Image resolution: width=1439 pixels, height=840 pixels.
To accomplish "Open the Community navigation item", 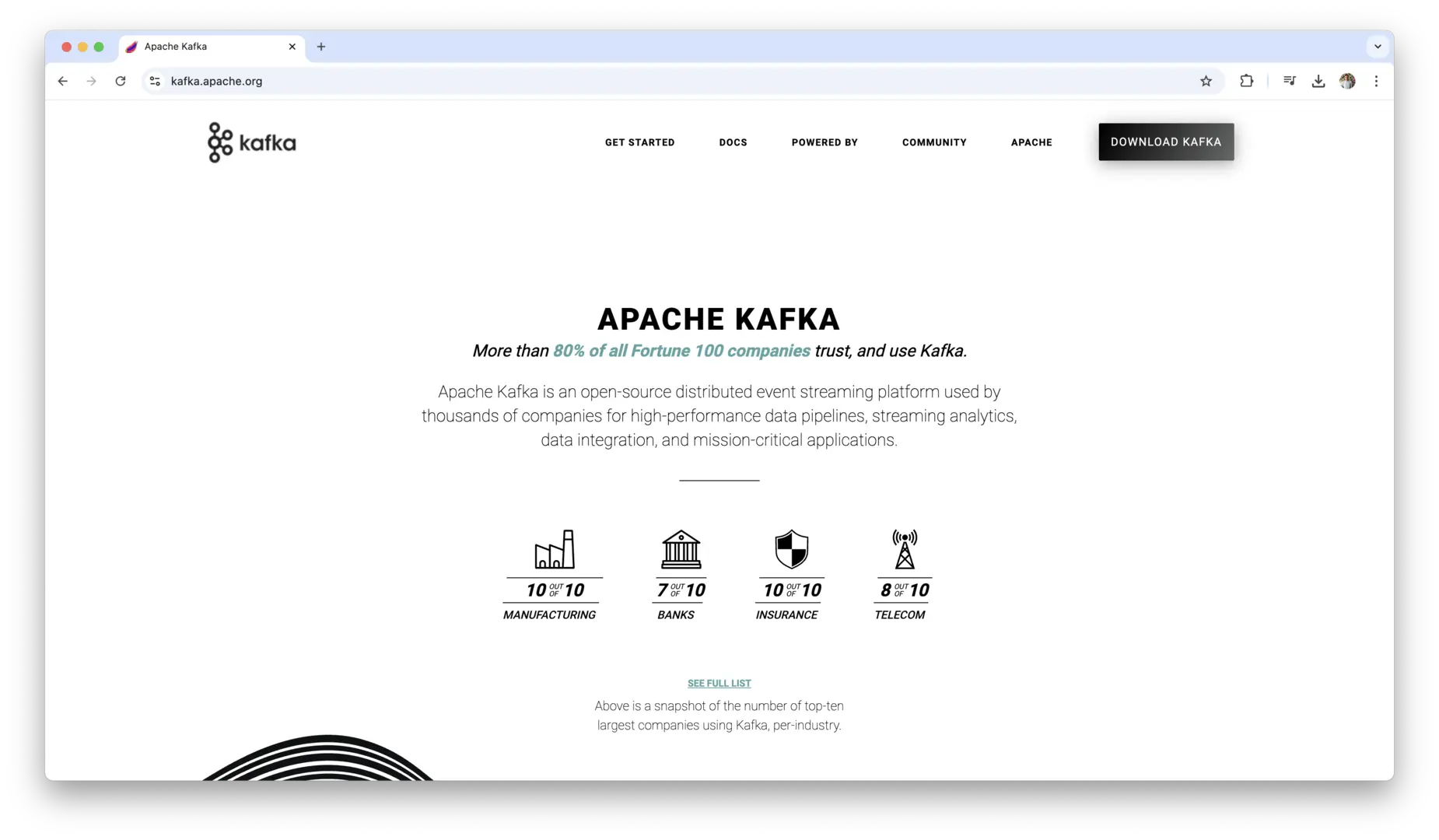I will click(934, 142).
